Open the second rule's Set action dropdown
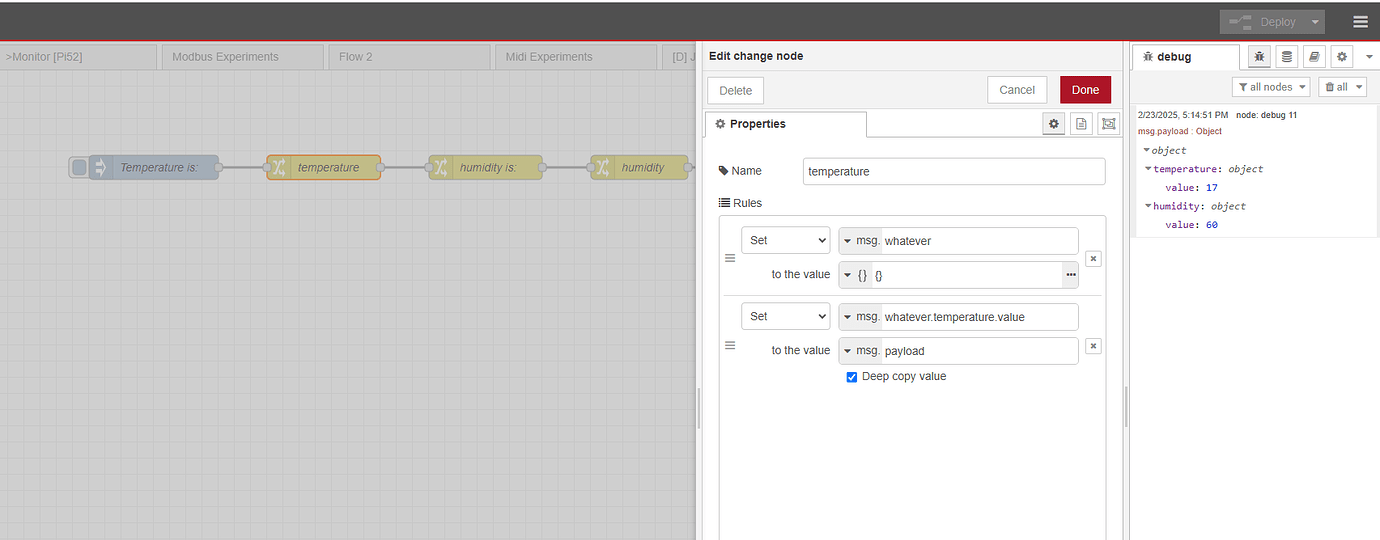This screenshot has height=540, width=1380. click(x=785, y=316)
